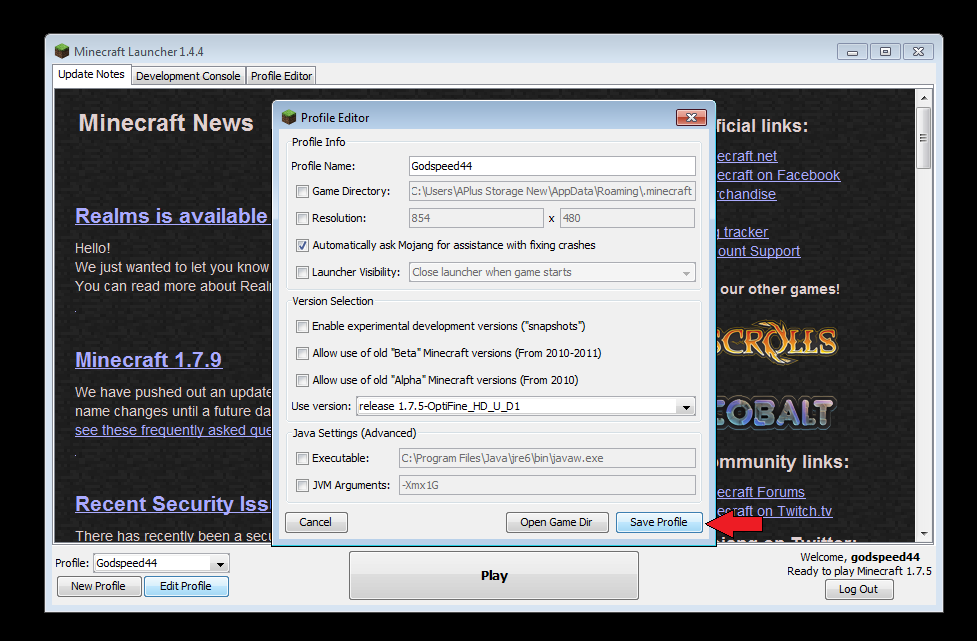The image size is (977, 641).
Task: Enable the Game Directory checkbox
Action: point(302,191)
